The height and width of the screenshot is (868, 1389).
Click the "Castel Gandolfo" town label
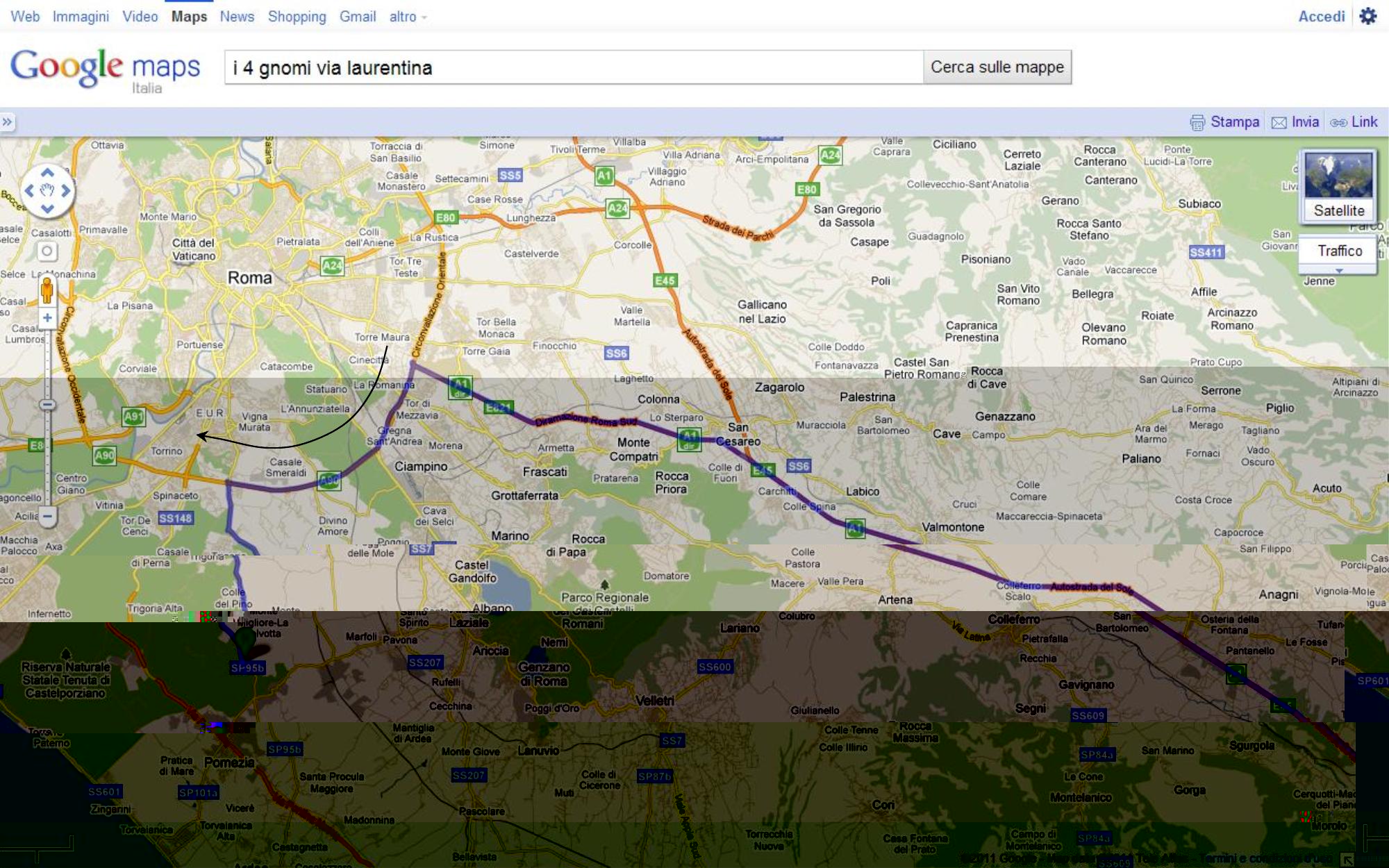pyautogui.click(x=472, y=571)
